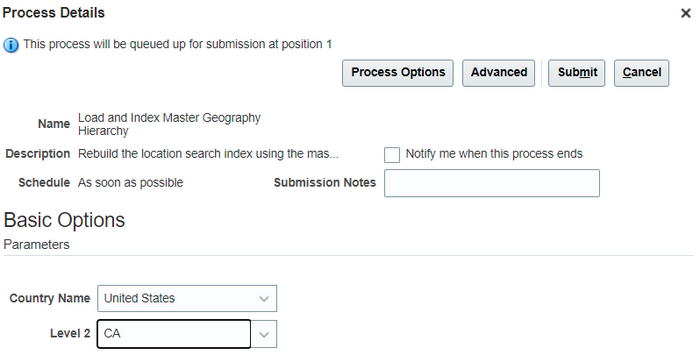Click the queued for submission message
The width and height of the screenshot is (700, 362).
click(178, 44)
